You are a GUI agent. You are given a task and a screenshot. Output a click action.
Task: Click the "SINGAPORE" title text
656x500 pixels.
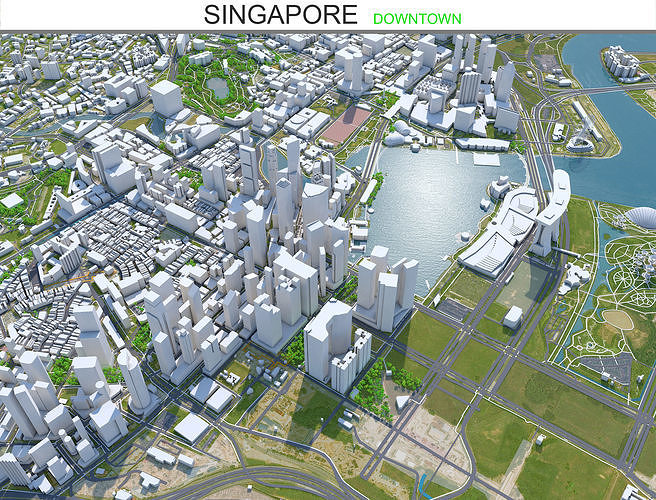[x=281, y=15]
